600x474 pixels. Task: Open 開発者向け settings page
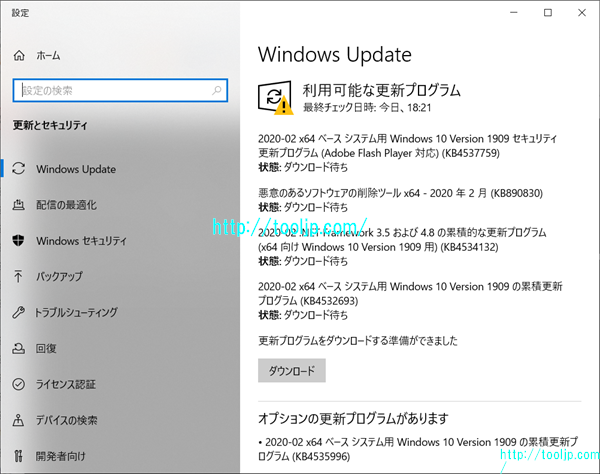tap(60, 456)
